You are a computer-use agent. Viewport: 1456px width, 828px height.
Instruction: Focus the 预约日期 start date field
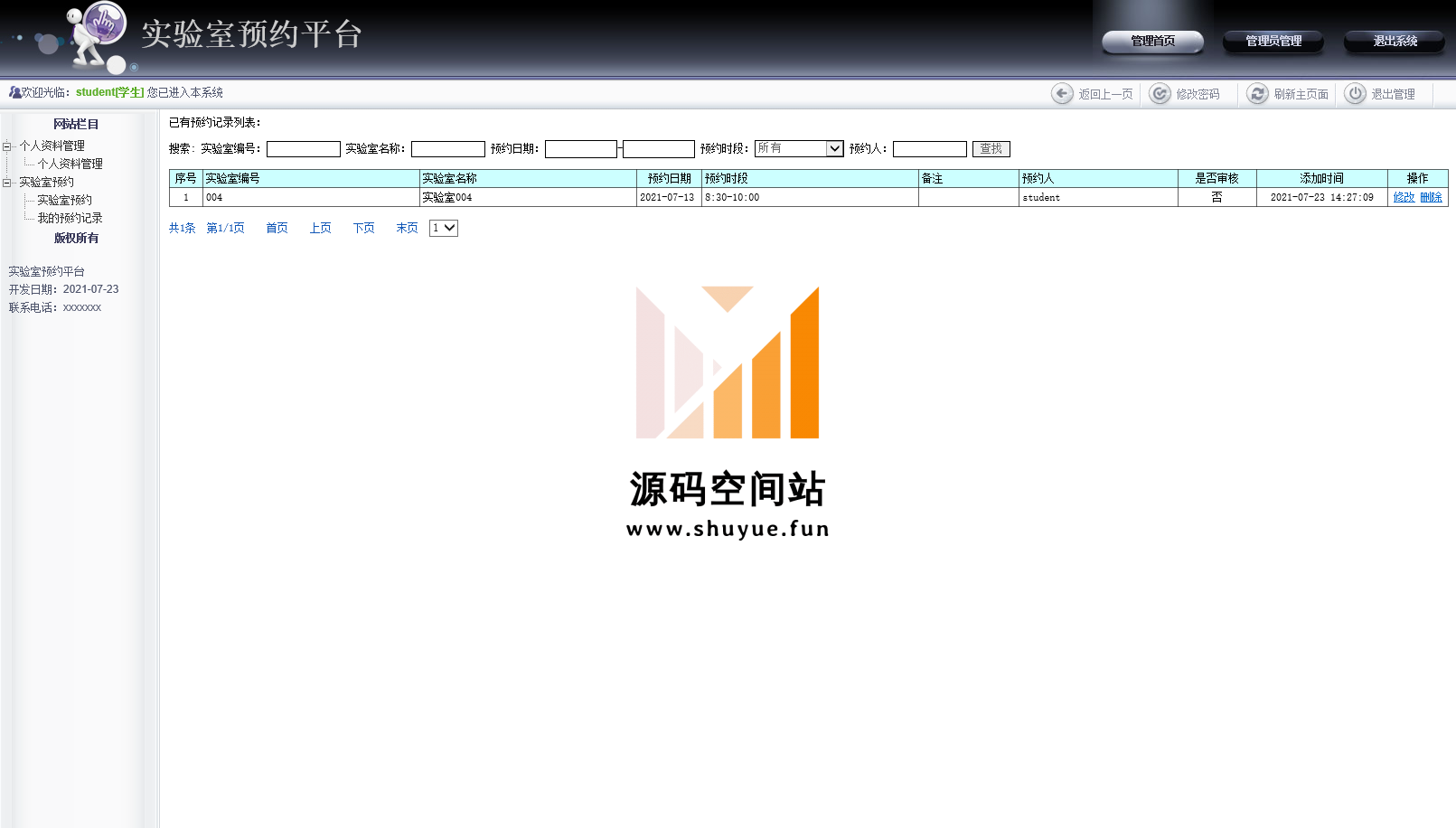coord(581,149)
